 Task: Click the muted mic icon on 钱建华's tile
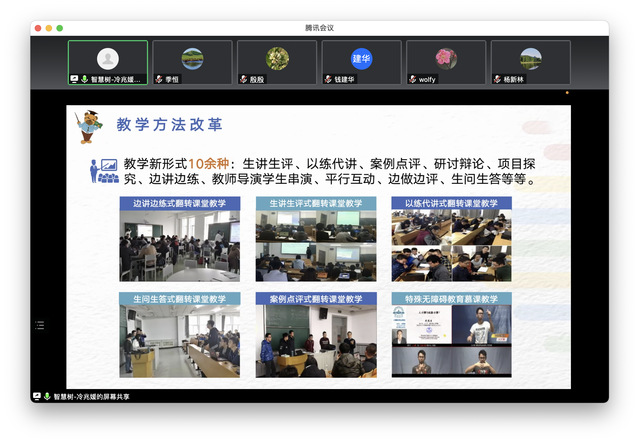[x=328, y=79]
